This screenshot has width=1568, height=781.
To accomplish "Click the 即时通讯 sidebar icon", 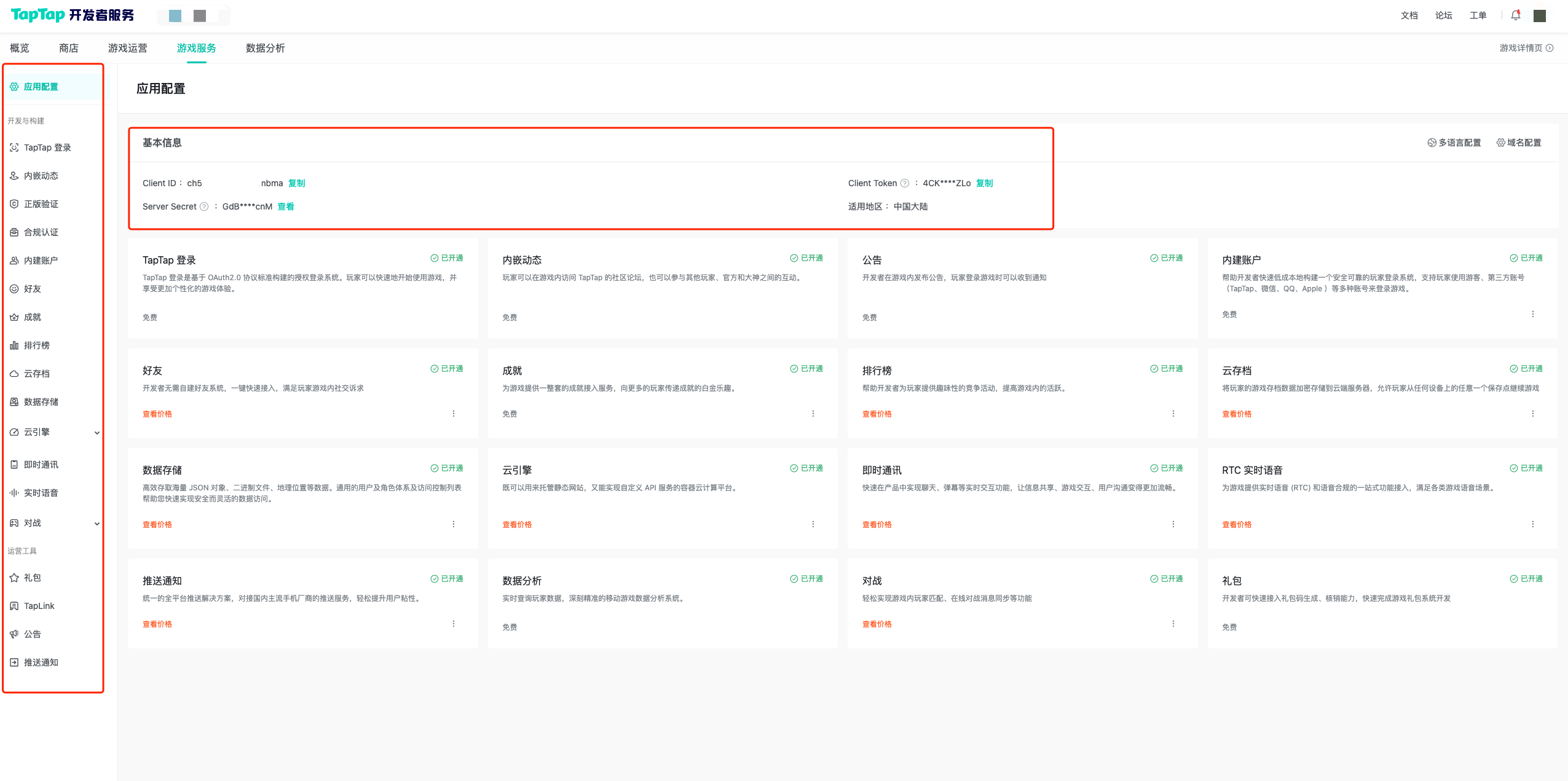I will point(14,465).
